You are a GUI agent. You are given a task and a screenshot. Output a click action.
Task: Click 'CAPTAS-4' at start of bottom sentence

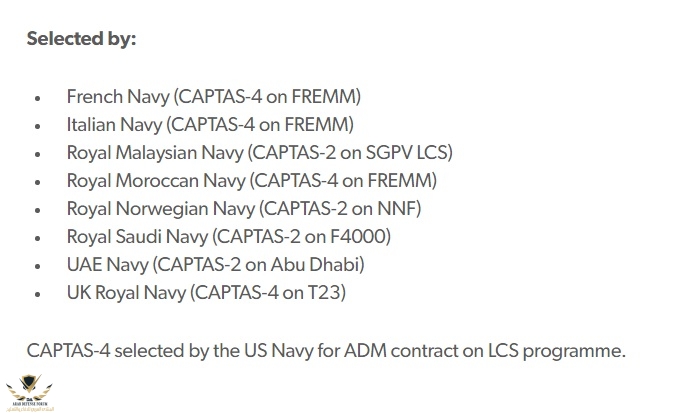click(68, 351)
